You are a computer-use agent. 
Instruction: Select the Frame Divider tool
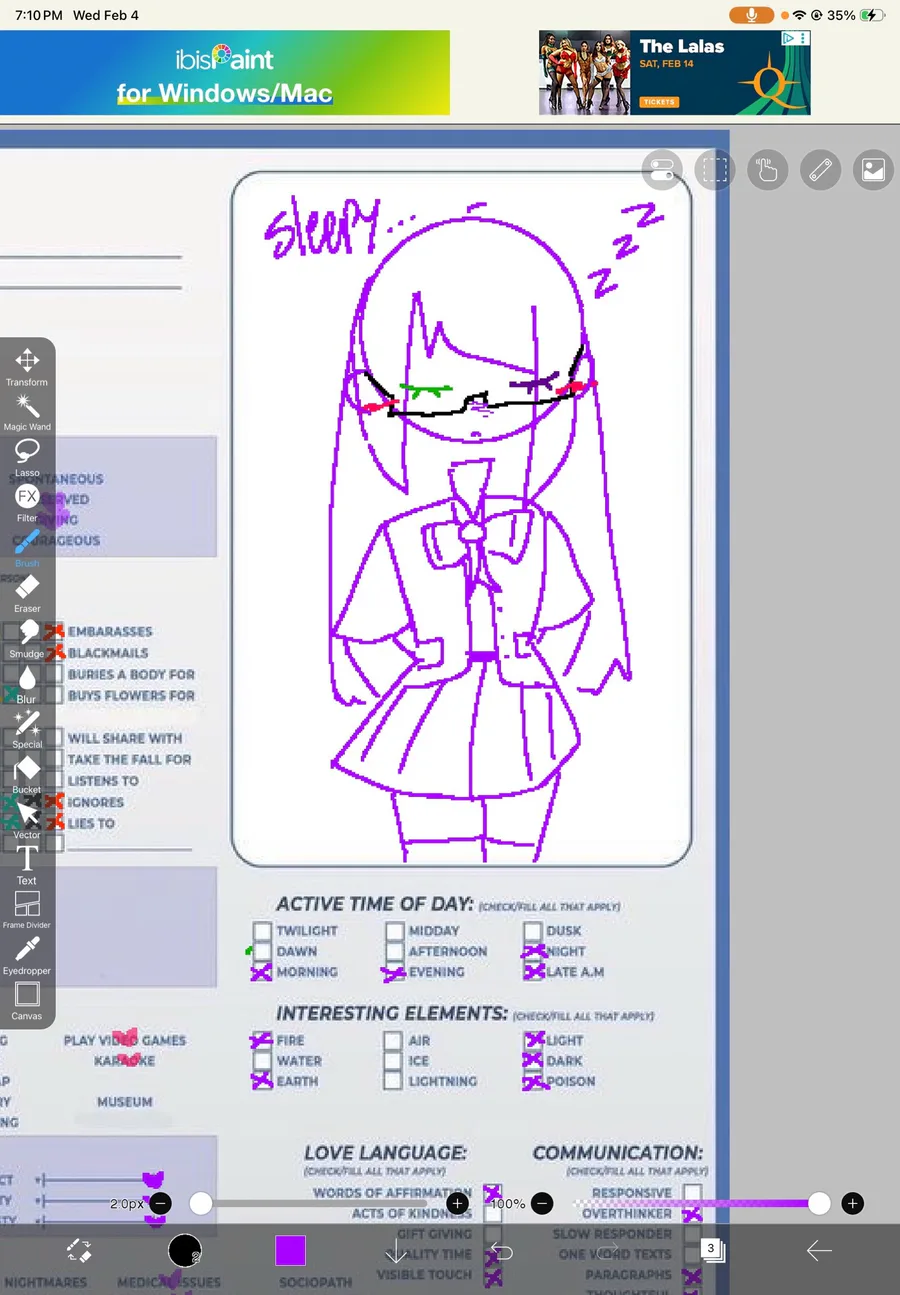coord(27,909)
